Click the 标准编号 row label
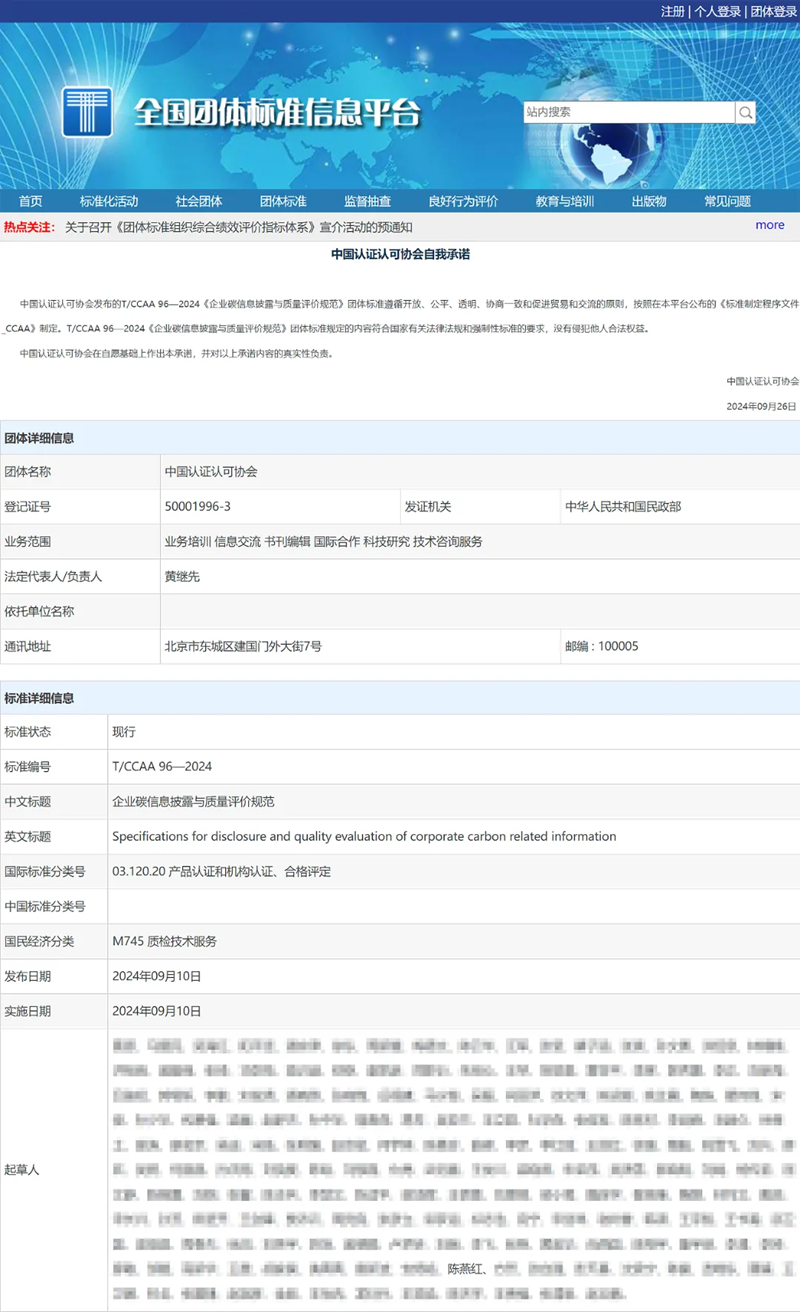The width and height of the screenshot is (800, 1312). point(27,767)
